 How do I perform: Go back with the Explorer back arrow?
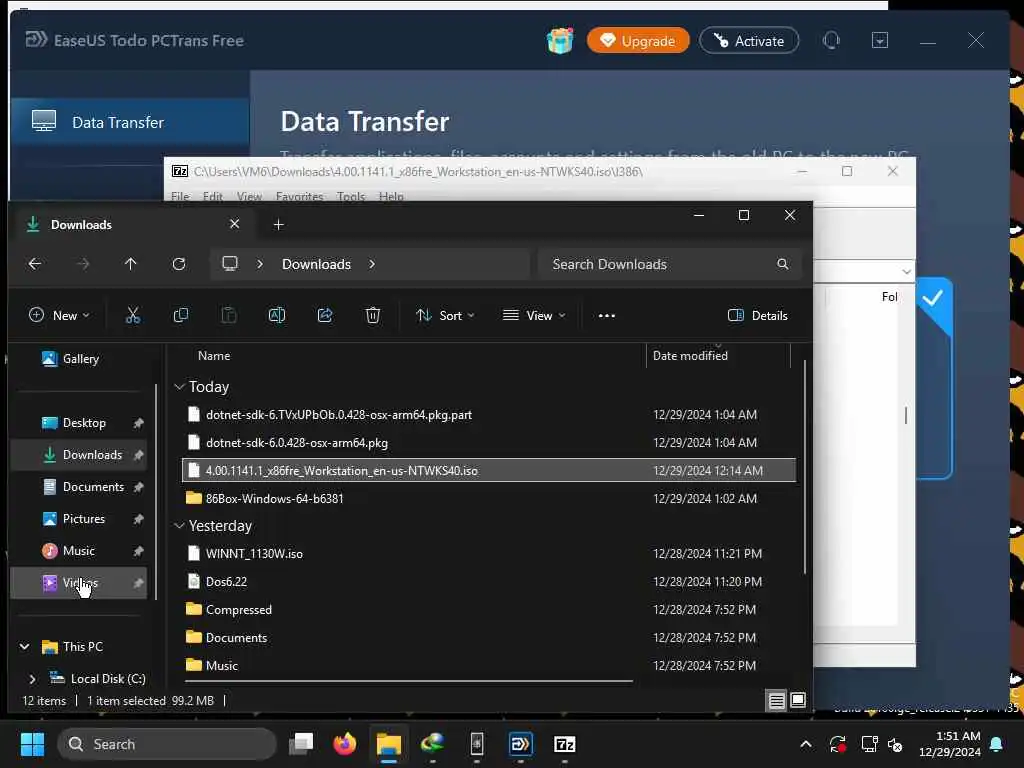click(35, 264)
